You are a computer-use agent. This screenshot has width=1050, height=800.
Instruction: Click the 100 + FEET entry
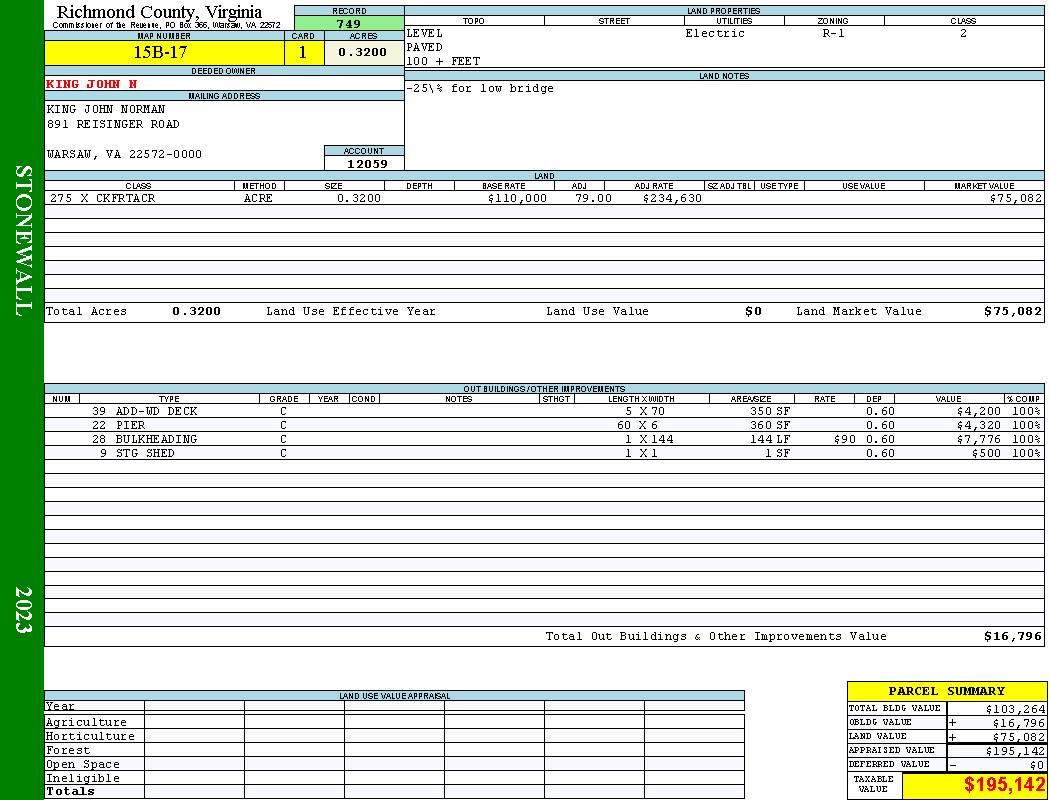[x=443, y=62]
